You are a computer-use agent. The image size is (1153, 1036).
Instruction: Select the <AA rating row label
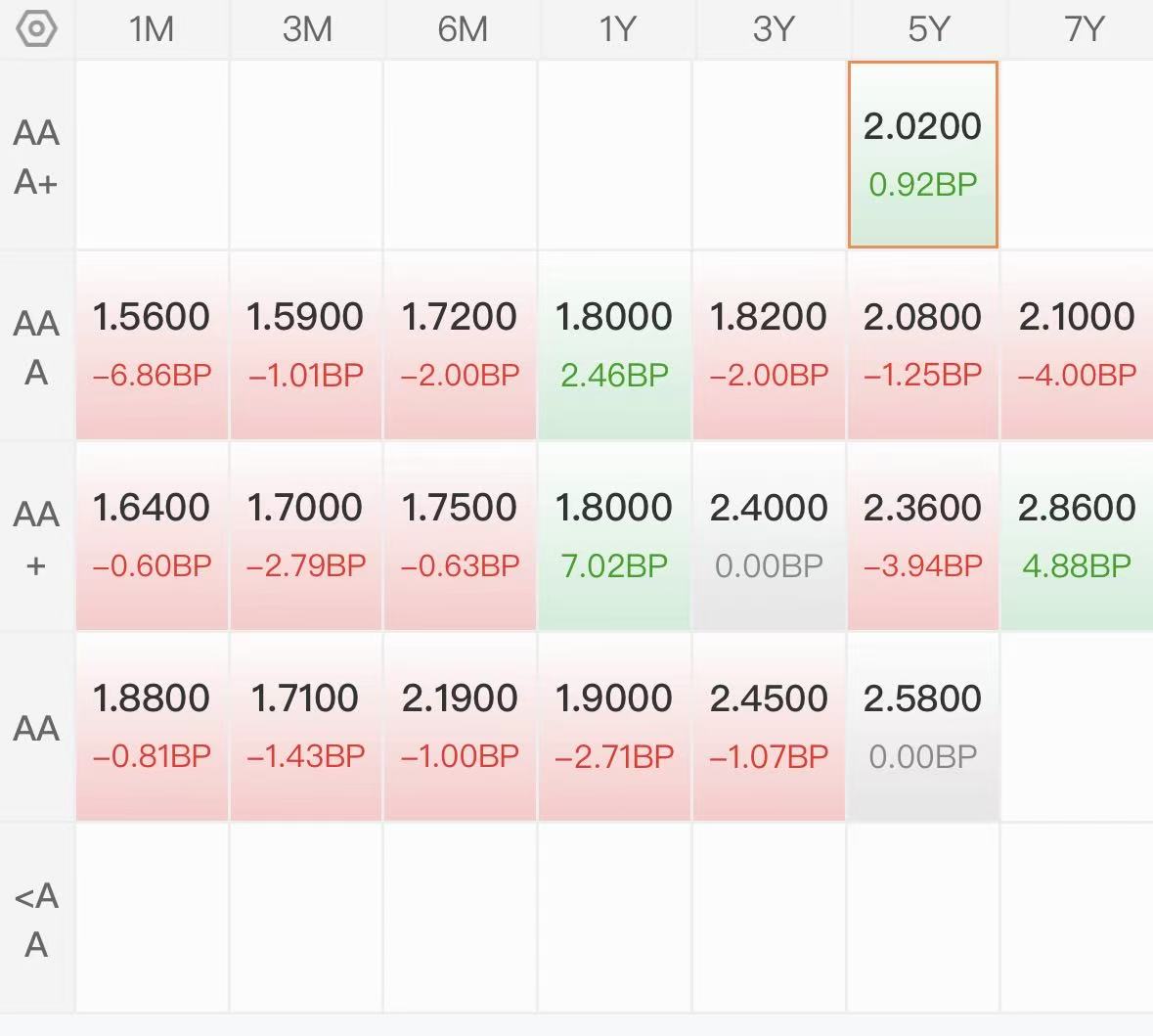36,920
